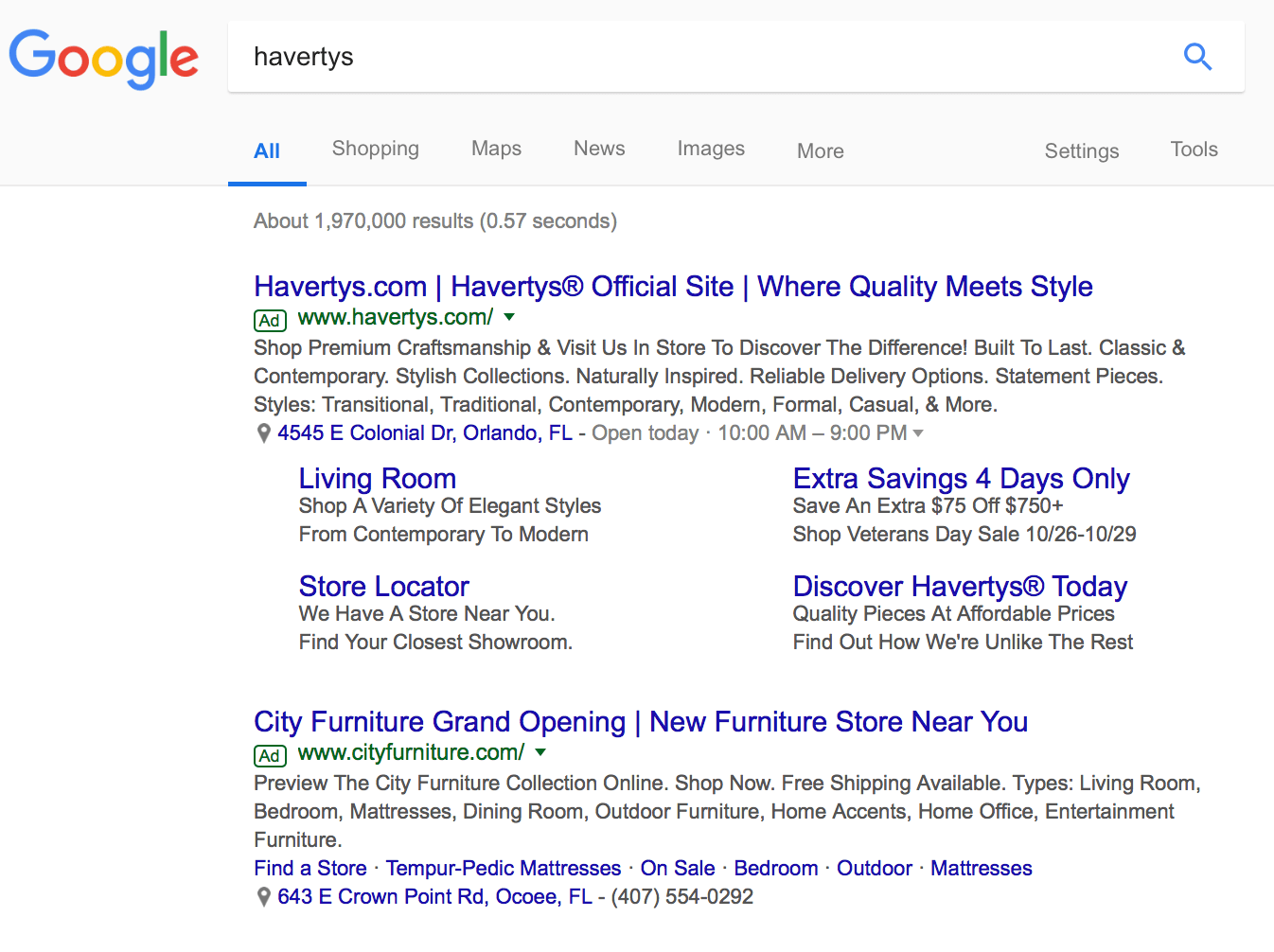Click the Mattresses link at row end
The height and width of the screenshot is (952, 1274).
point(982,869)
